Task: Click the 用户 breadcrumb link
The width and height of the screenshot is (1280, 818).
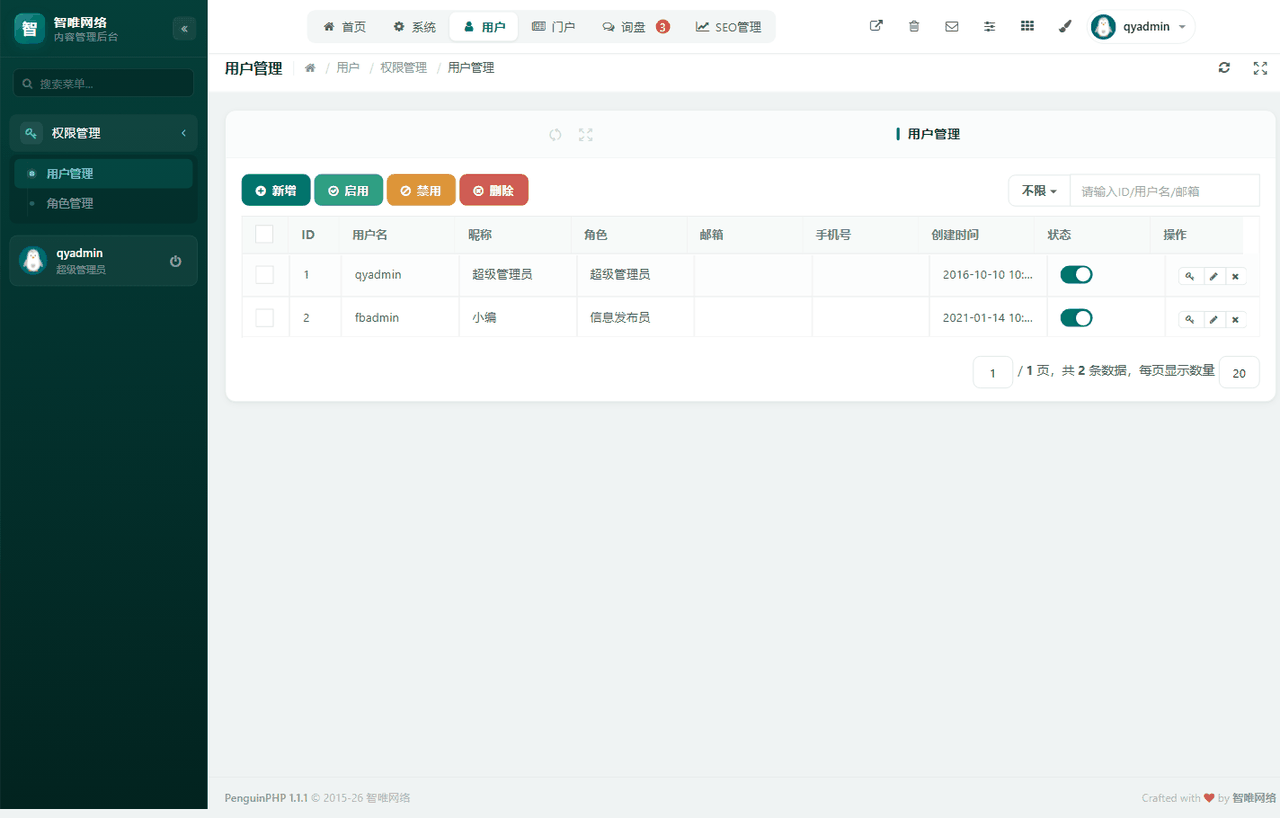Action: 348,68
